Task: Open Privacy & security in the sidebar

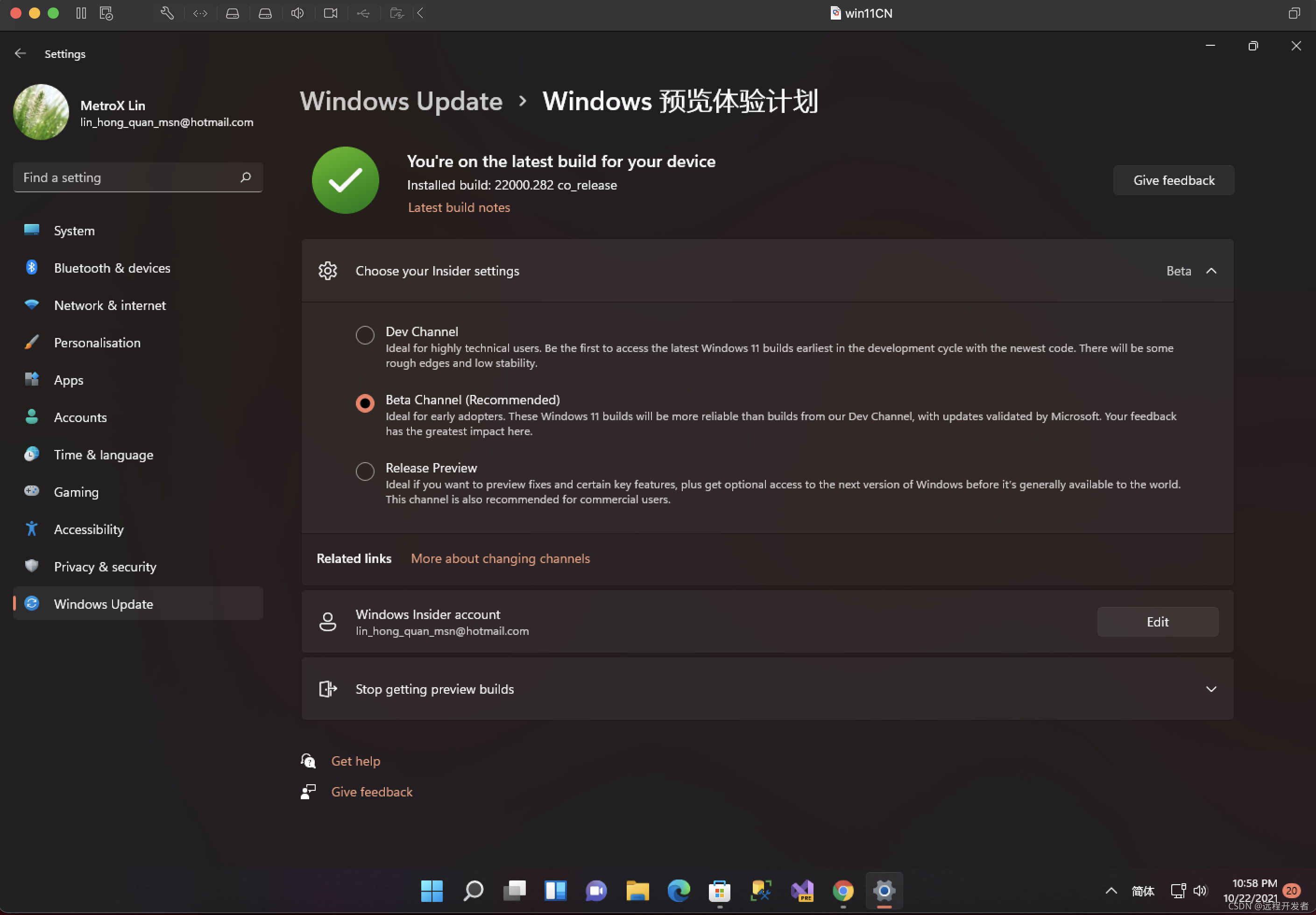Action: coord(105,566)
